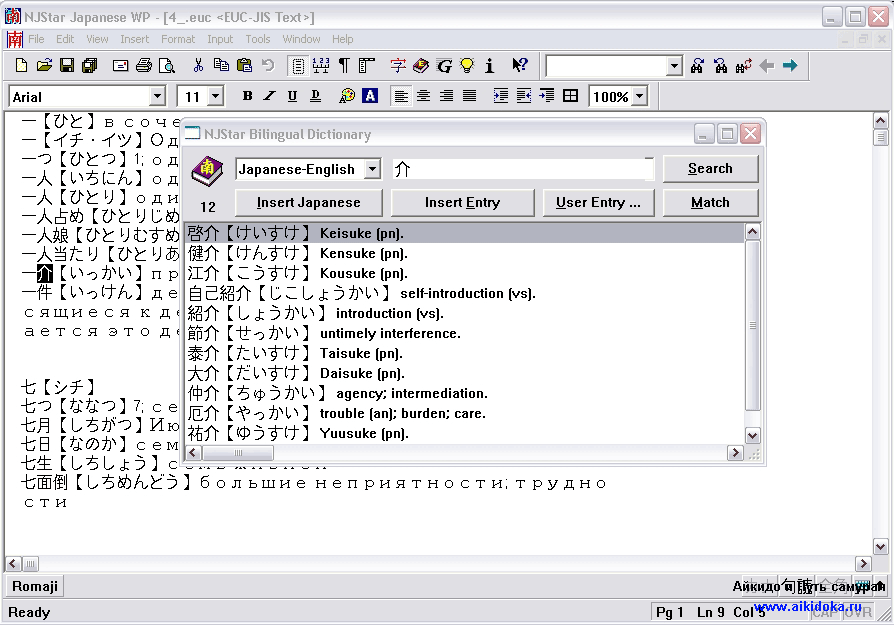Open the search text combo box dropdown

tap(674, 66)
